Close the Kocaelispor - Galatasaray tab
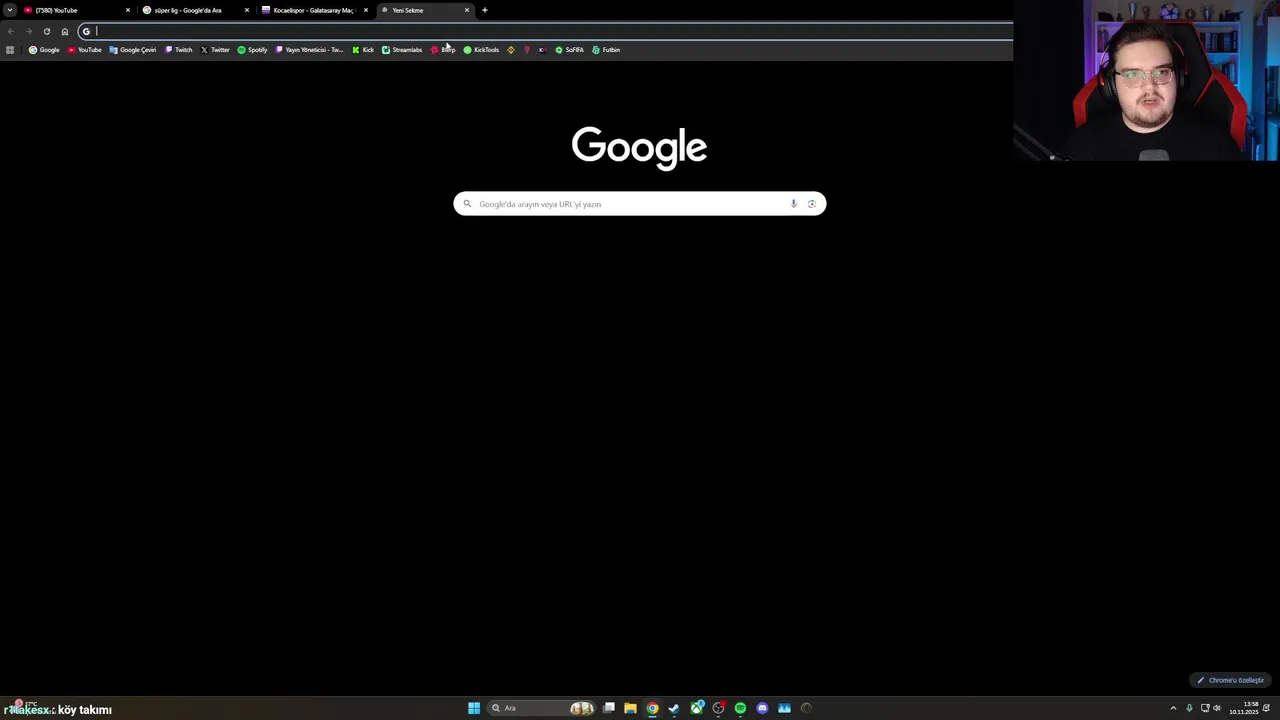Image resolution: width=1280 pixels, height=720 pixels. (366, 10)
